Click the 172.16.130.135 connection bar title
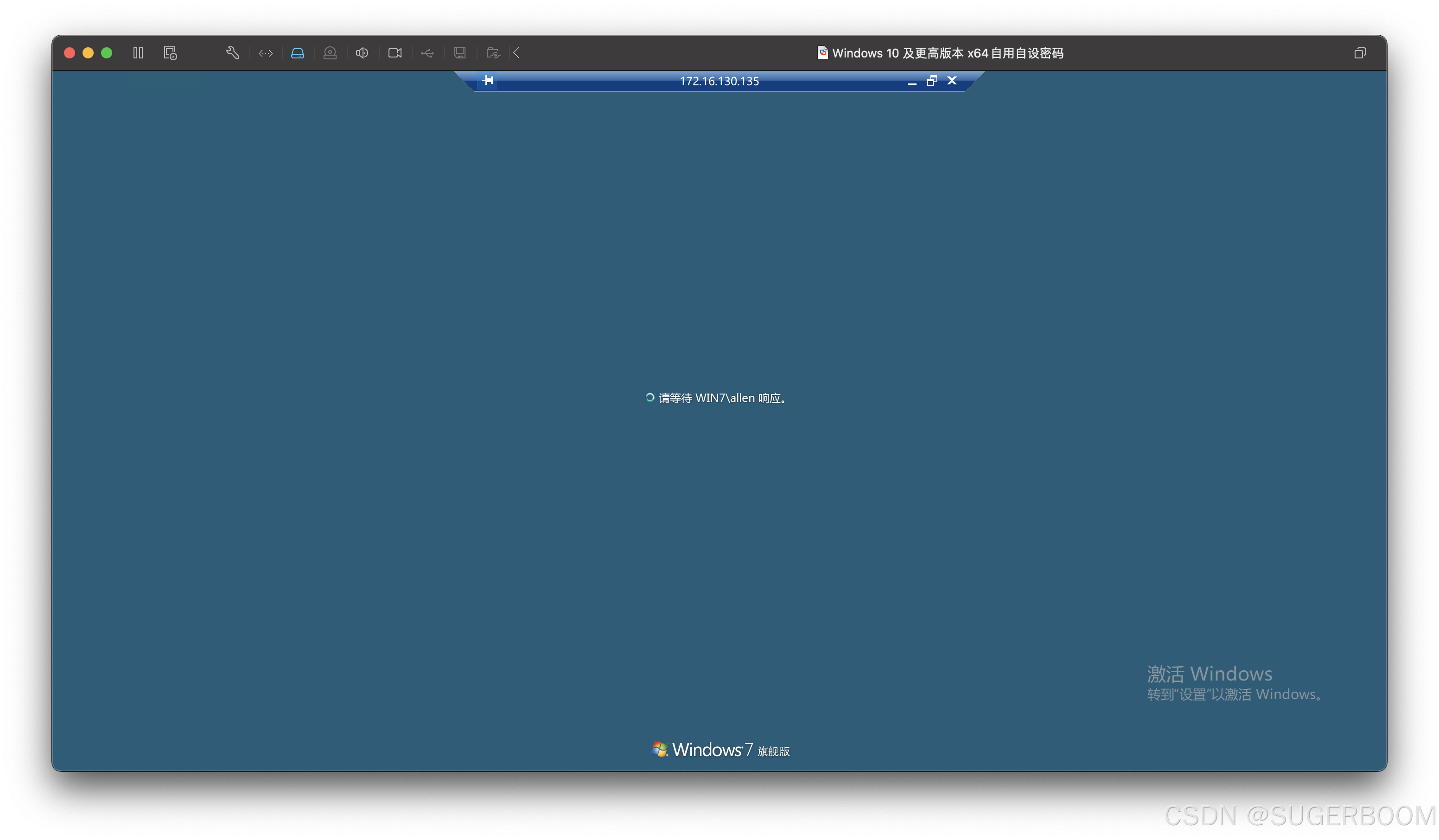 [719, 81]
